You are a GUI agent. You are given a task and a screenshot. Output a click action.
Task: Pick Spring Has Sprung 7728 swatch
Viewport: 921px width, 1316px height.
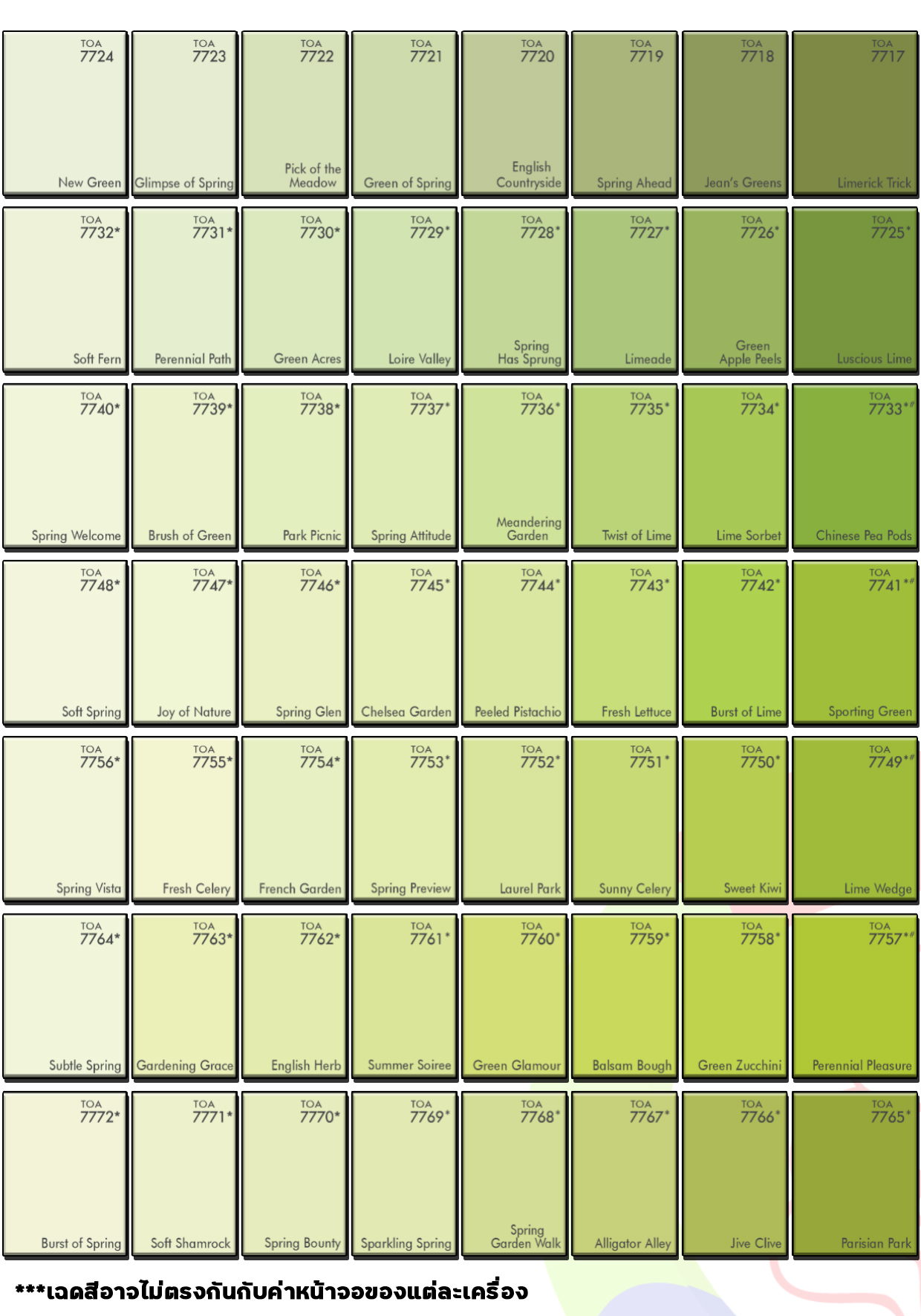(x=515, y=290)
